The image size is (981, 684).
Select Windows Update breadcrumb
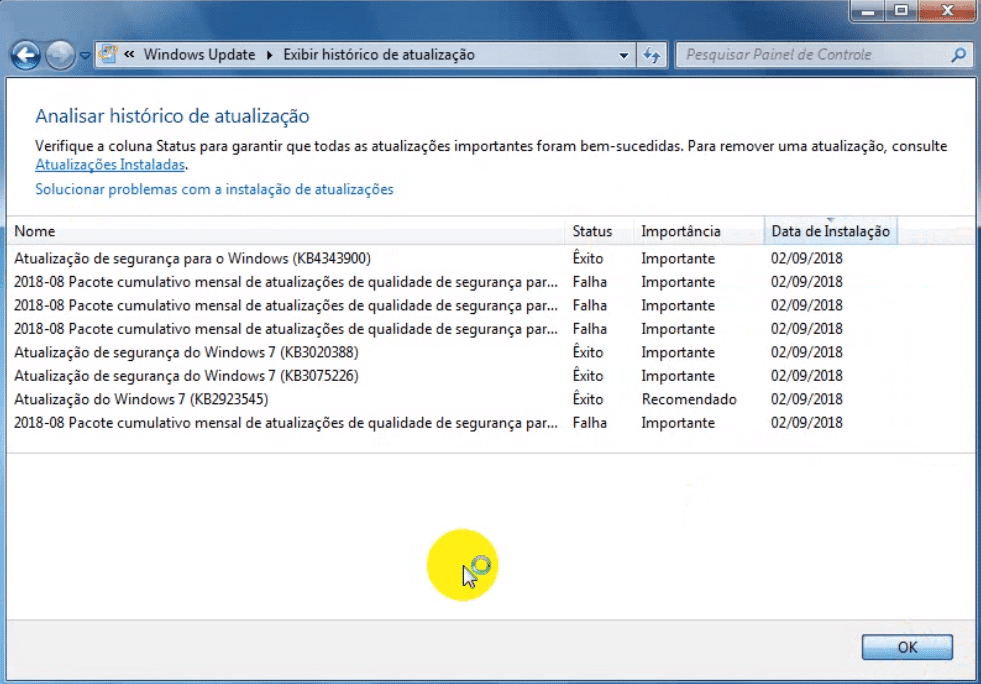pos(199,54)
